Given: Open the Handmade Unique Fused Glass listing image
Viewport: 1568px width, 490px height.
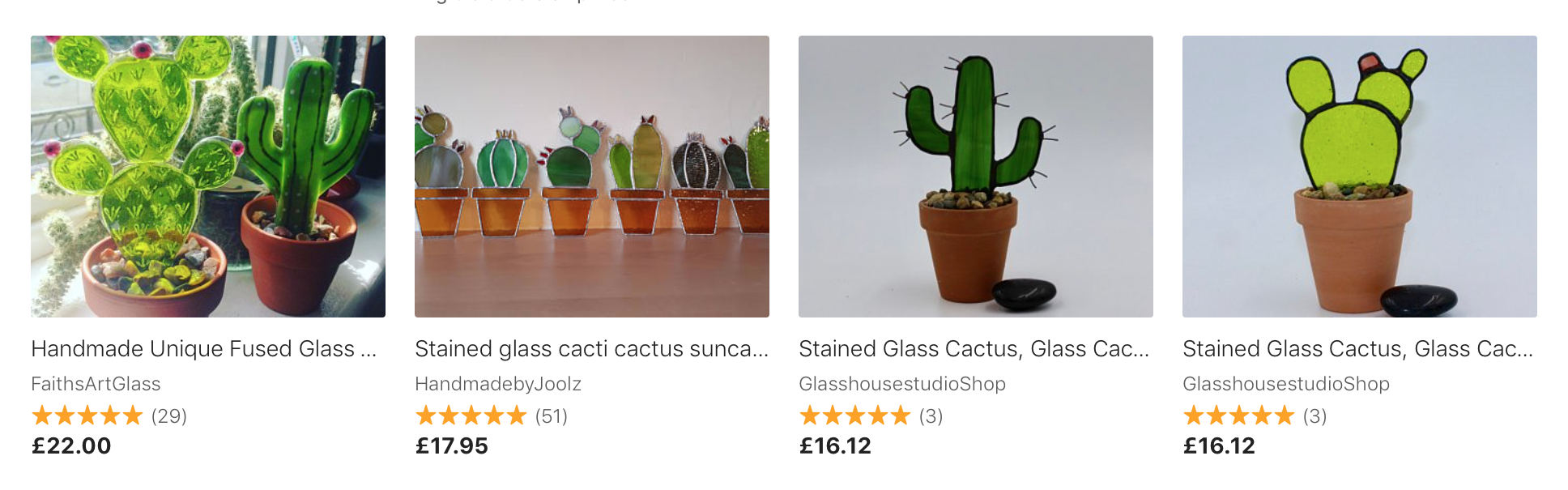Looking at the screenshot, I should click(x=208, y=177).
